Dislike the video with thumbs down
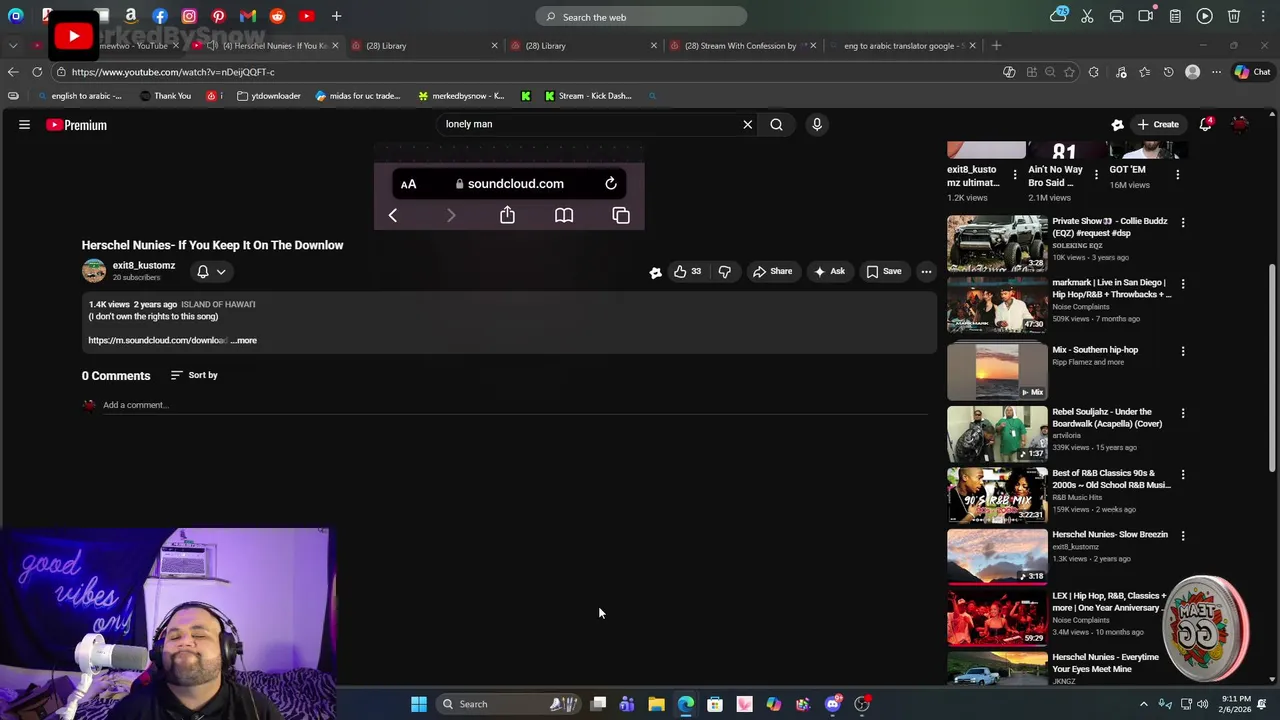1280x720 pixels. point(725,271)
